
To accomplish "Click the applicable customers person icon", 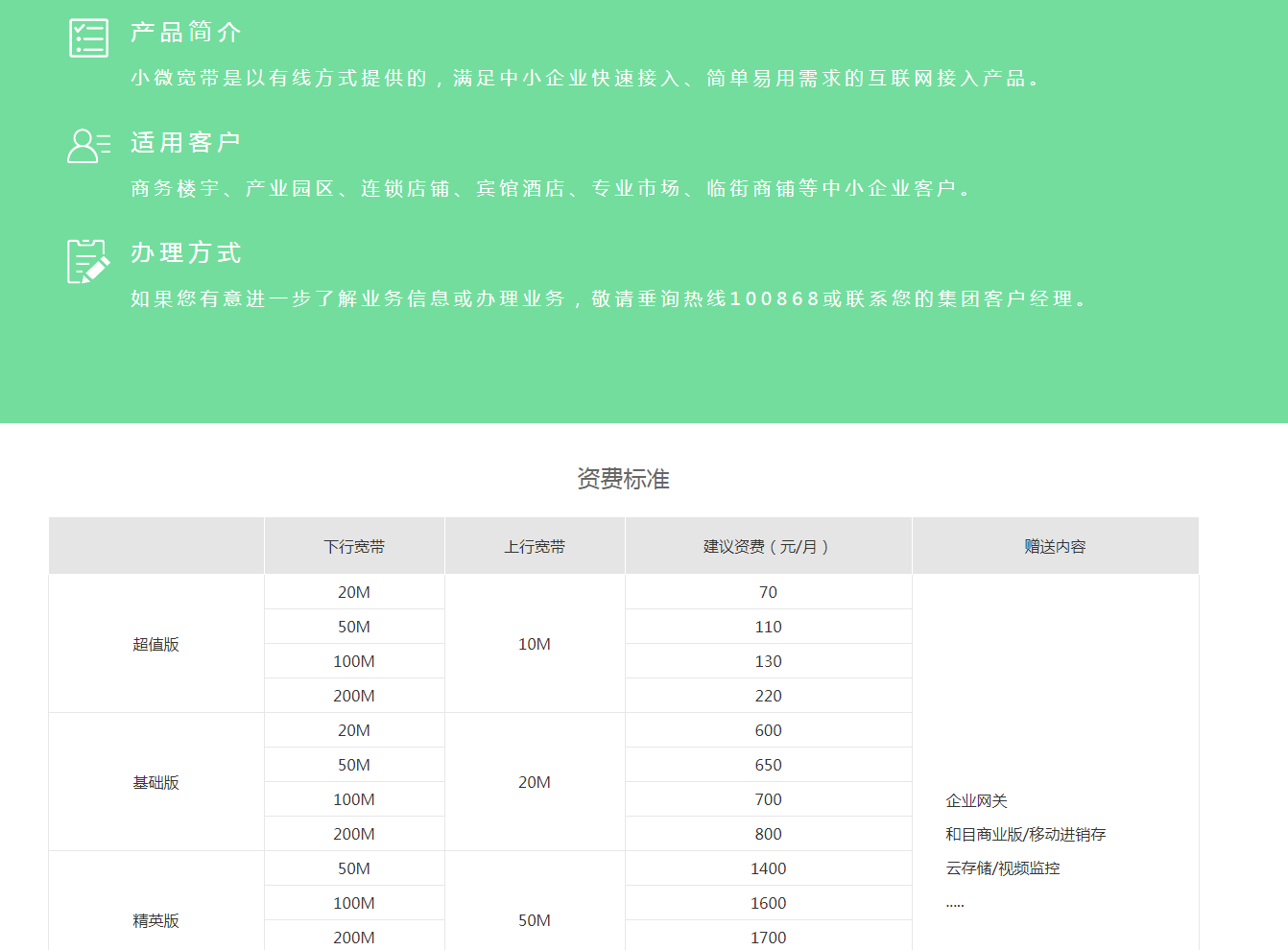I will (x=88, y=146).
